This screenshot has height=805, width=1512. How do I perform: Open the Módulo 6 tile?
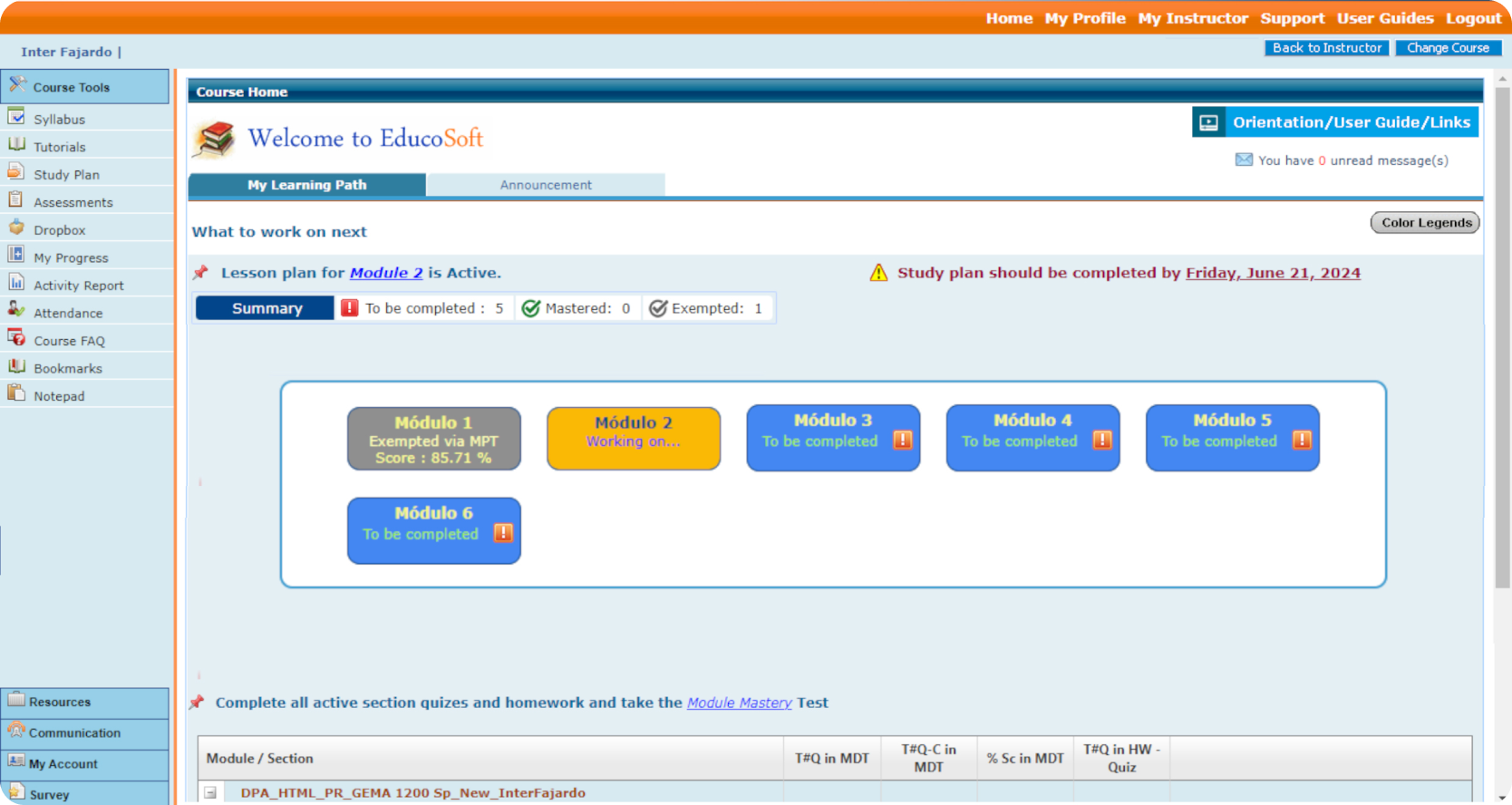(x=434, y=531)
